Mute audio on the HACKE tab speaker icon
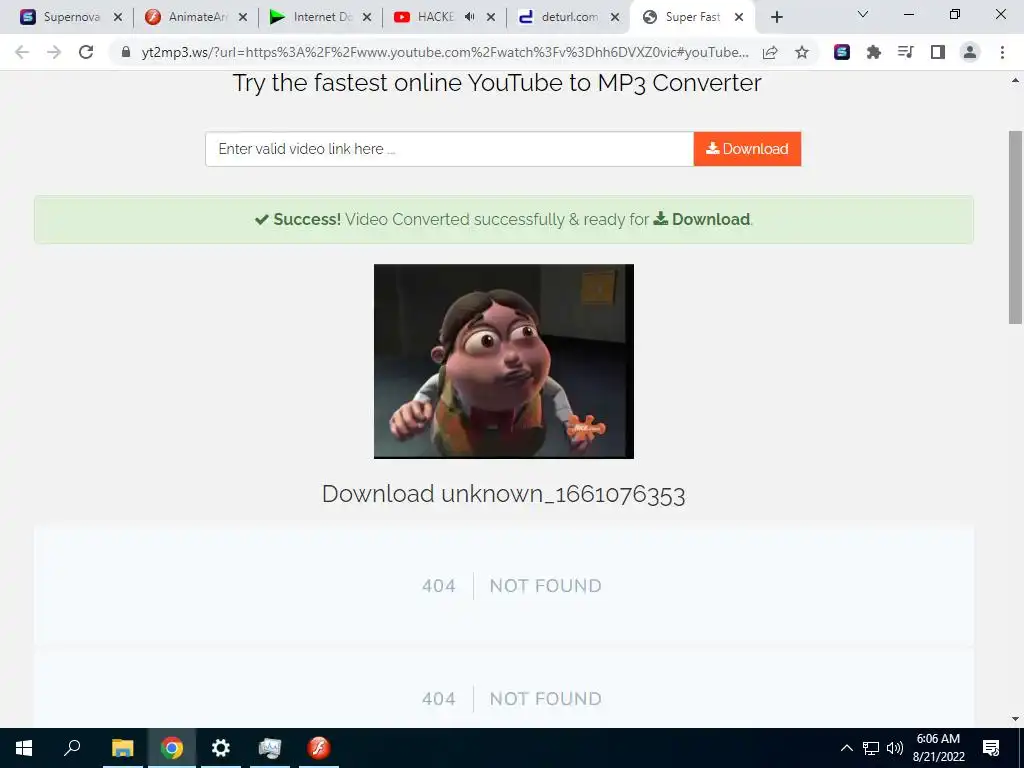 pos(470,17)
